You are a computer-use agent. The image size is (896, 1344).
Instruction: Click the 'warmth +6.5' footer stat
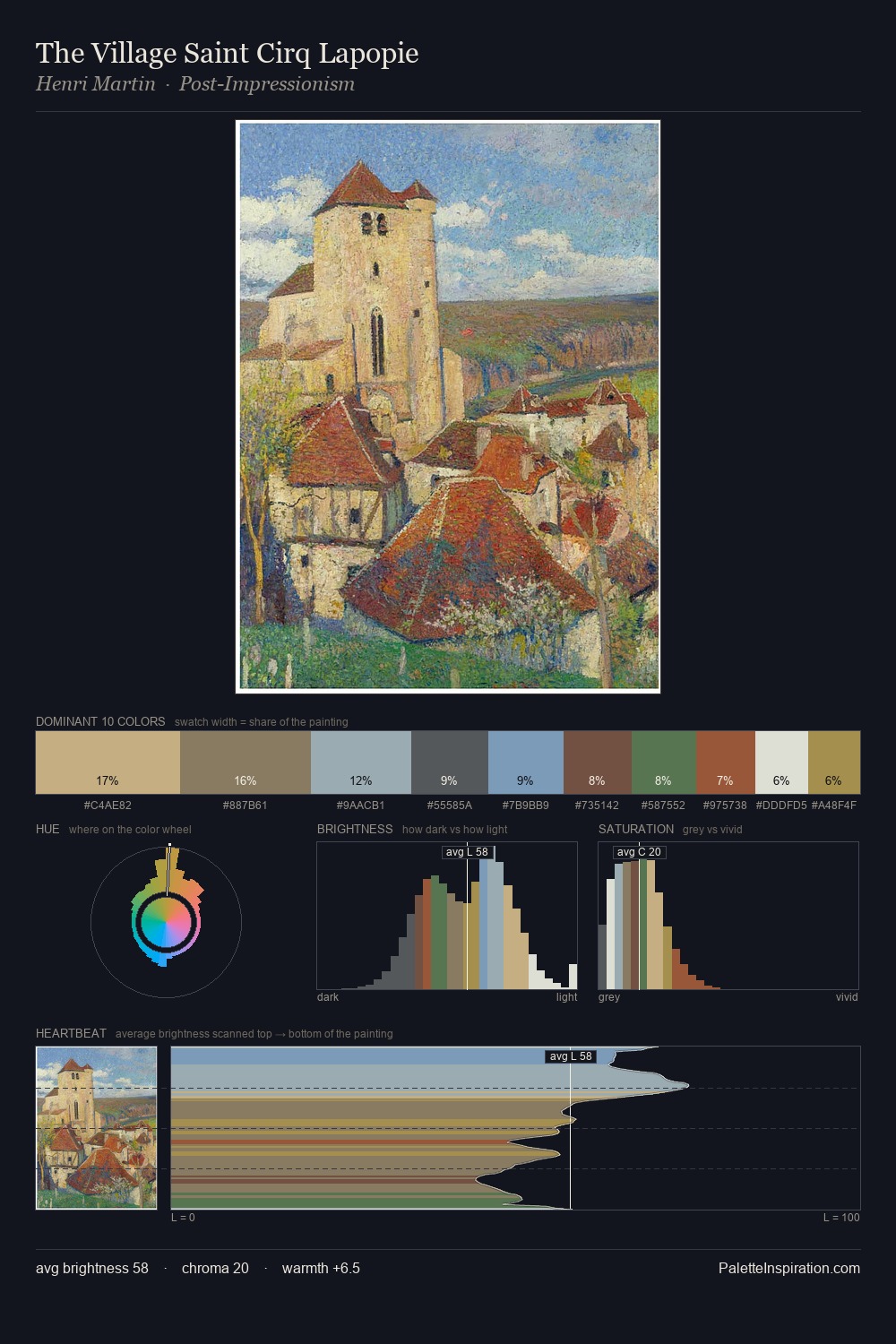pyautogui.click(x=321, y=1268)
